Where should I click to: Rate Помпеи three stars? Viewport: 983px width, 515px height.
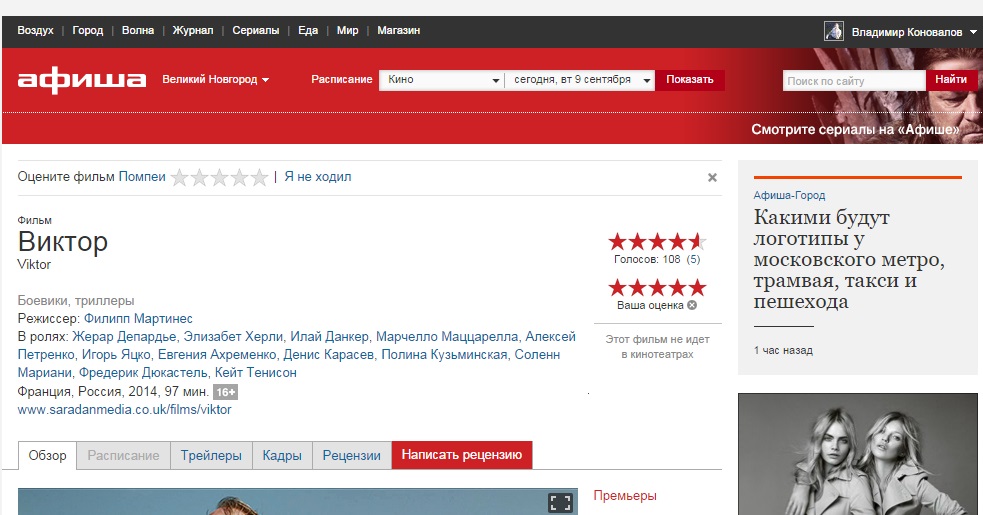[219, 178]
